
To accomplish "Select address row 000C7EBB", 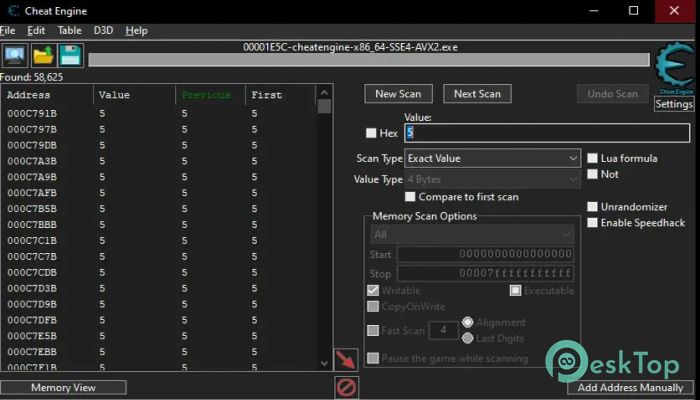I will click(x=159, y=352).
